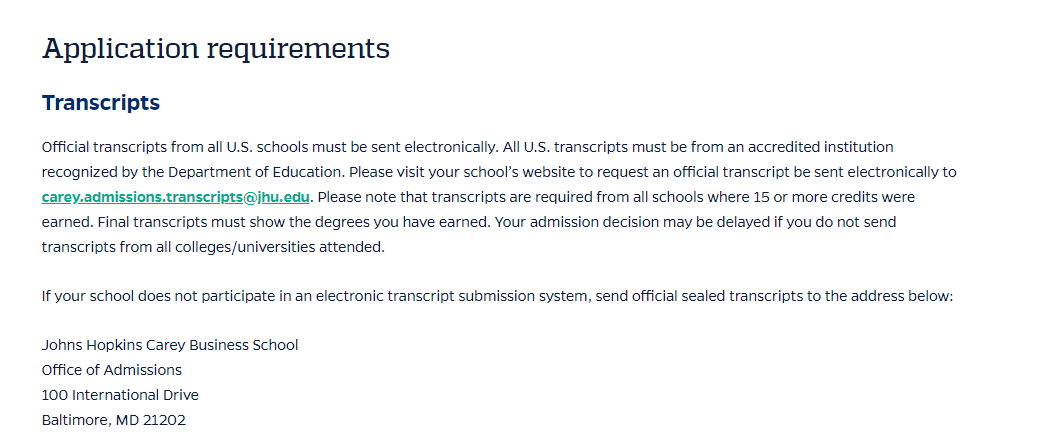Click the line about sending official sealed transcripts

coord(497,296)
